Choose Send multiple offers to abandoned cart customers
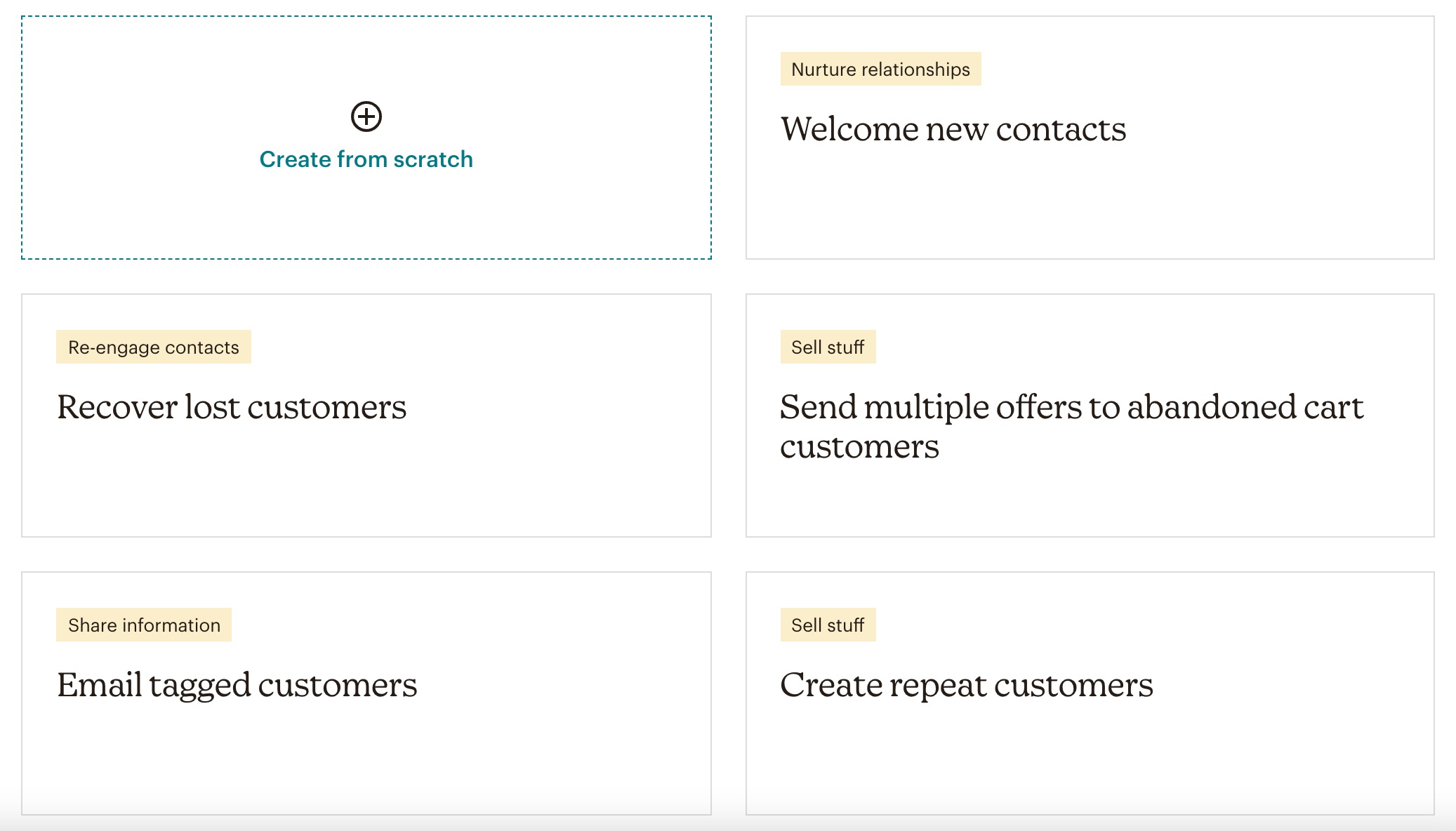The height and width of the screenshot is (831, 1456). 1071,426
